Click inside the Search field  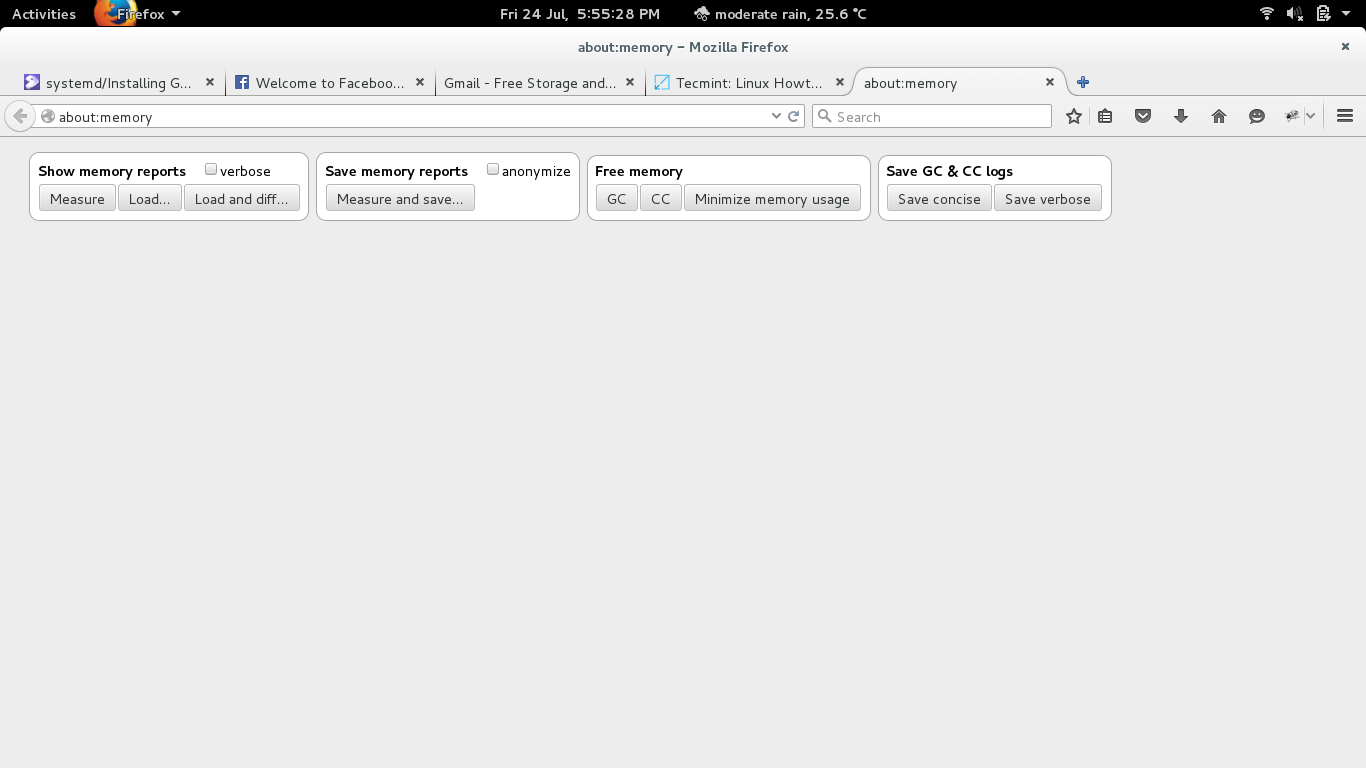click(x=930, y=116)
